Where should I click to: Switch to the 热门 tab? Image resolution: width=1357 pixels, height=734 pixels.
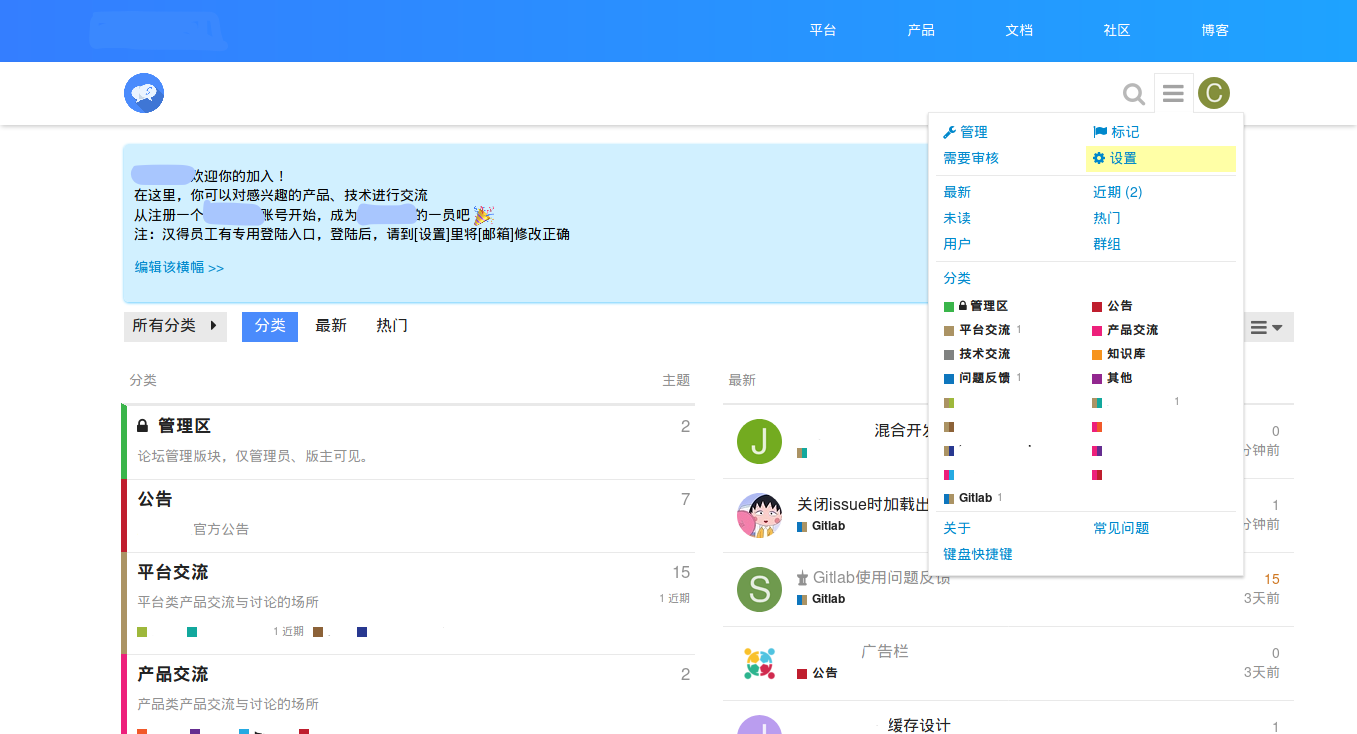click(x=391, y=325)
